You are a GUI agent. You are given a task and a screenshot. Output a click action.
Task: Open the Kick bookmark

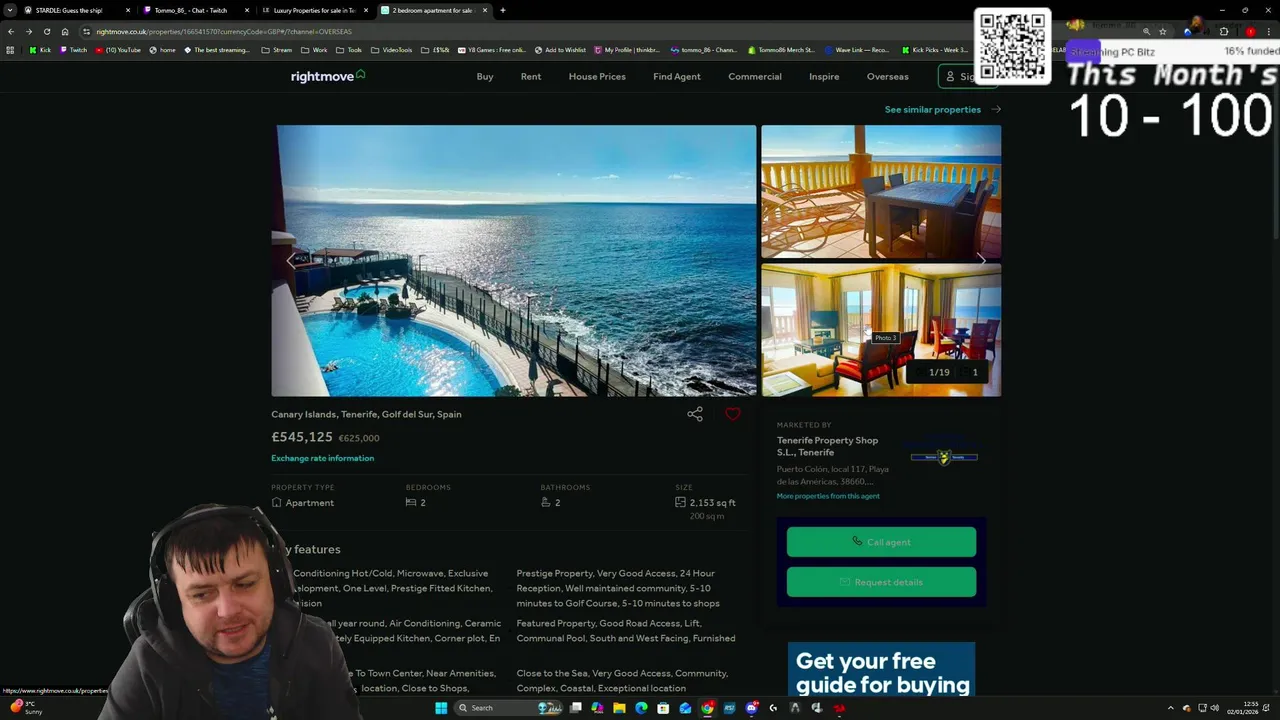click(x=40, y=50)
